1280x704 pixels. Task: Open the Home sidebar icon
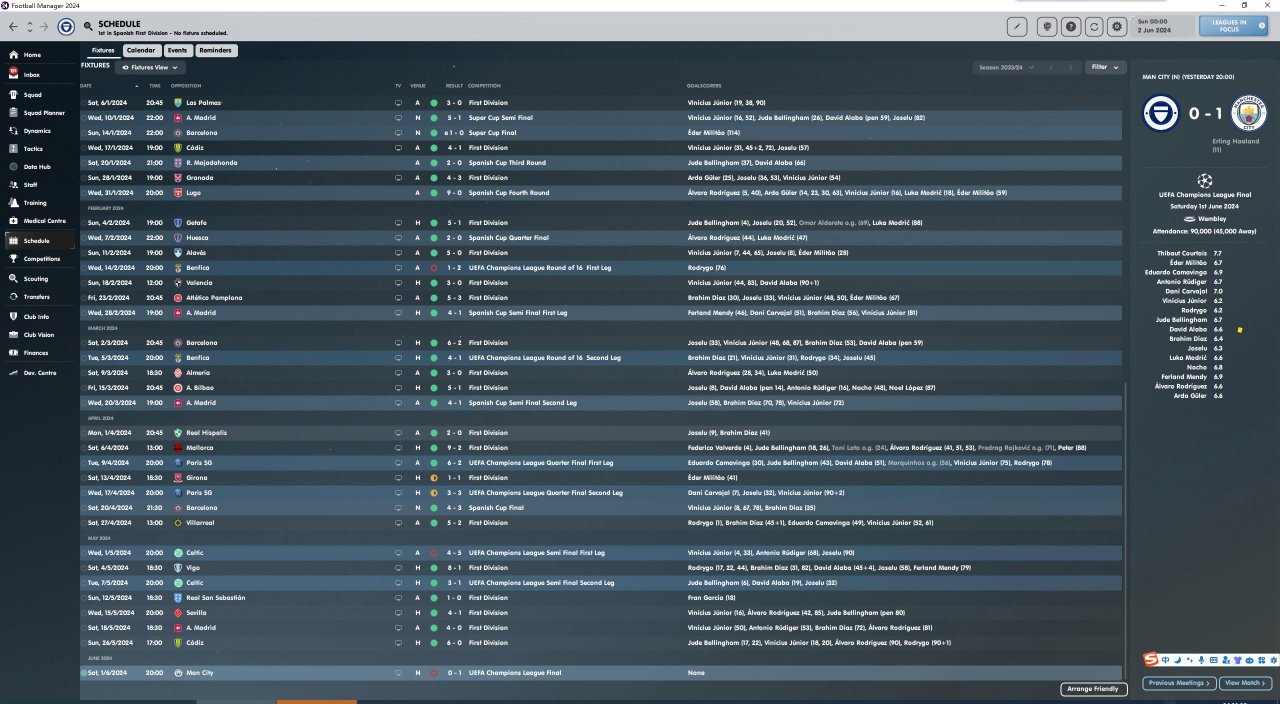(13, 55)
